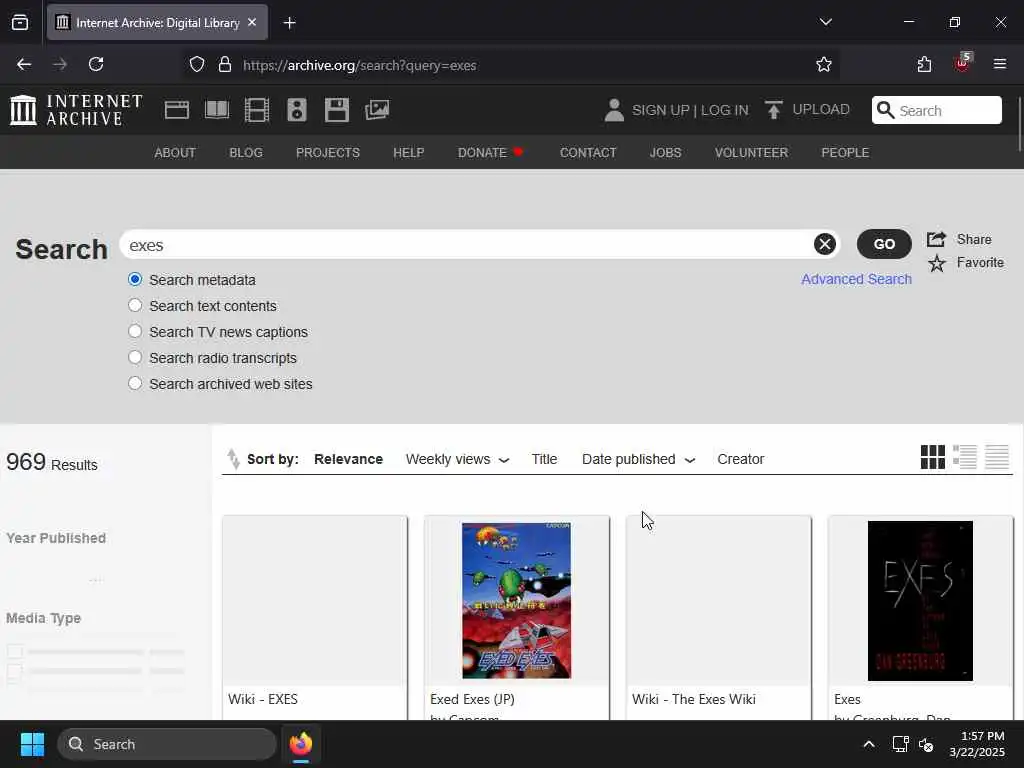
Task: Show hidden system tray icons
Action: (869, 744)
